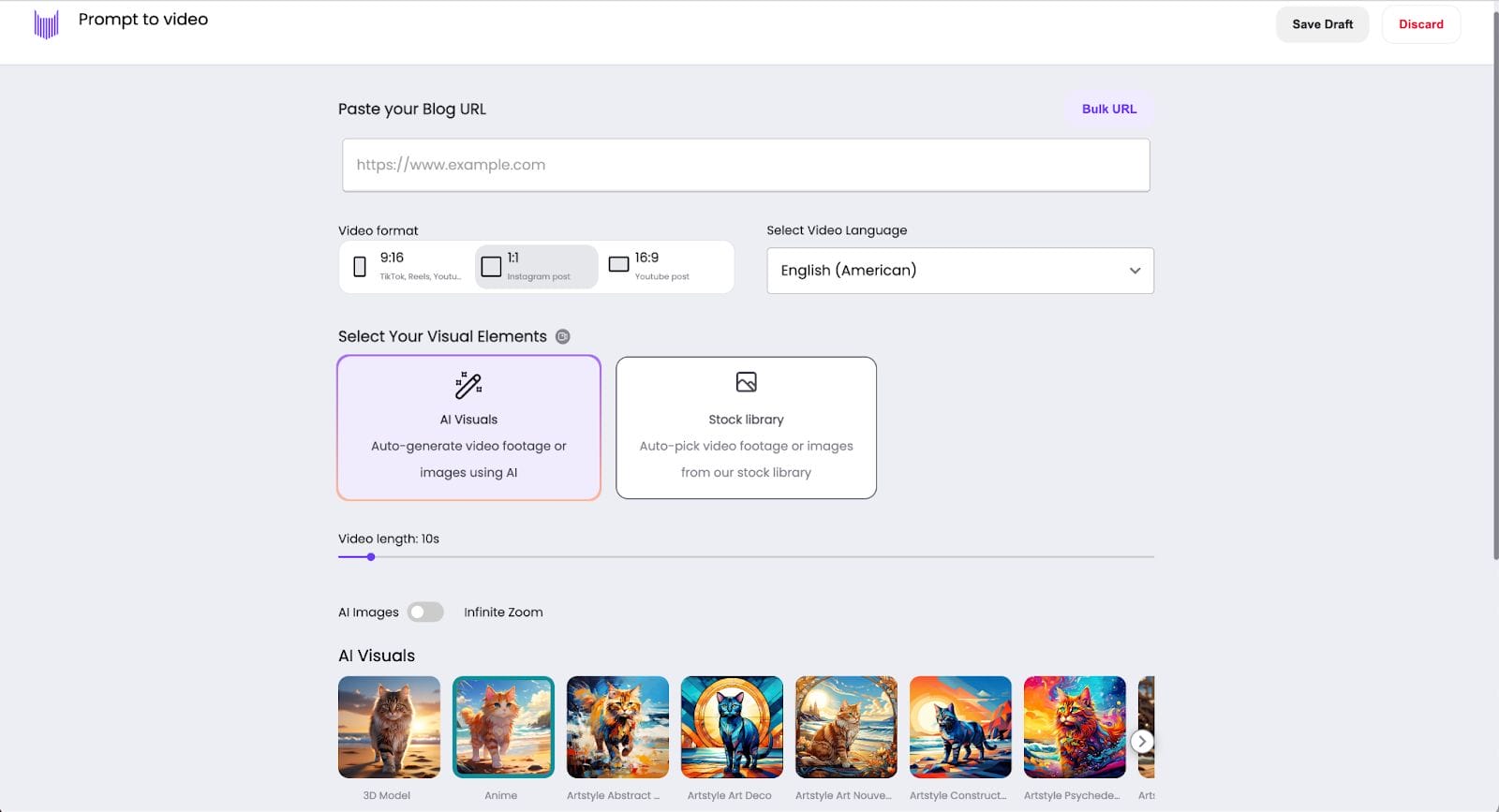
Task: Pick the Artstyle Art Deco thumbnail
Action: pyautogui.click(x=732, y=728)
